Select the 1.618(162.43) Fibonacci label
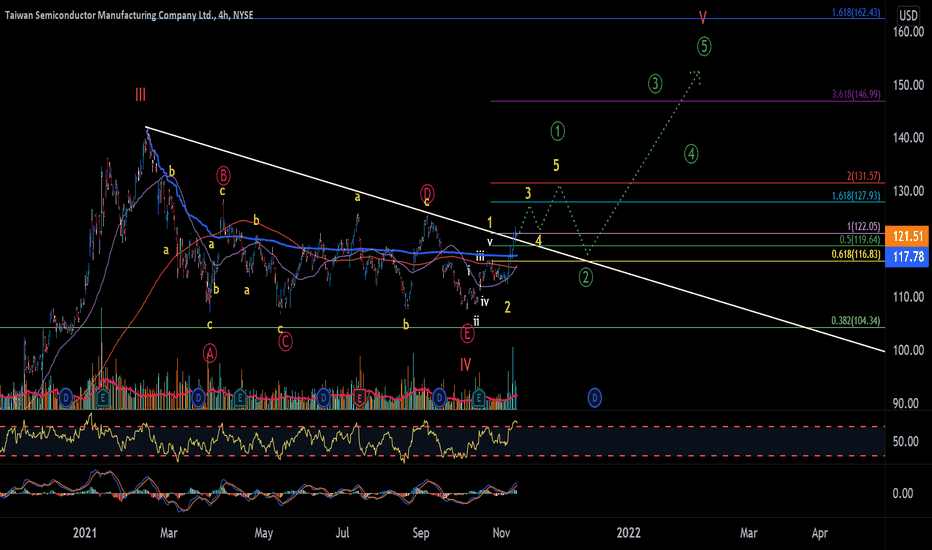 point(857,12)
